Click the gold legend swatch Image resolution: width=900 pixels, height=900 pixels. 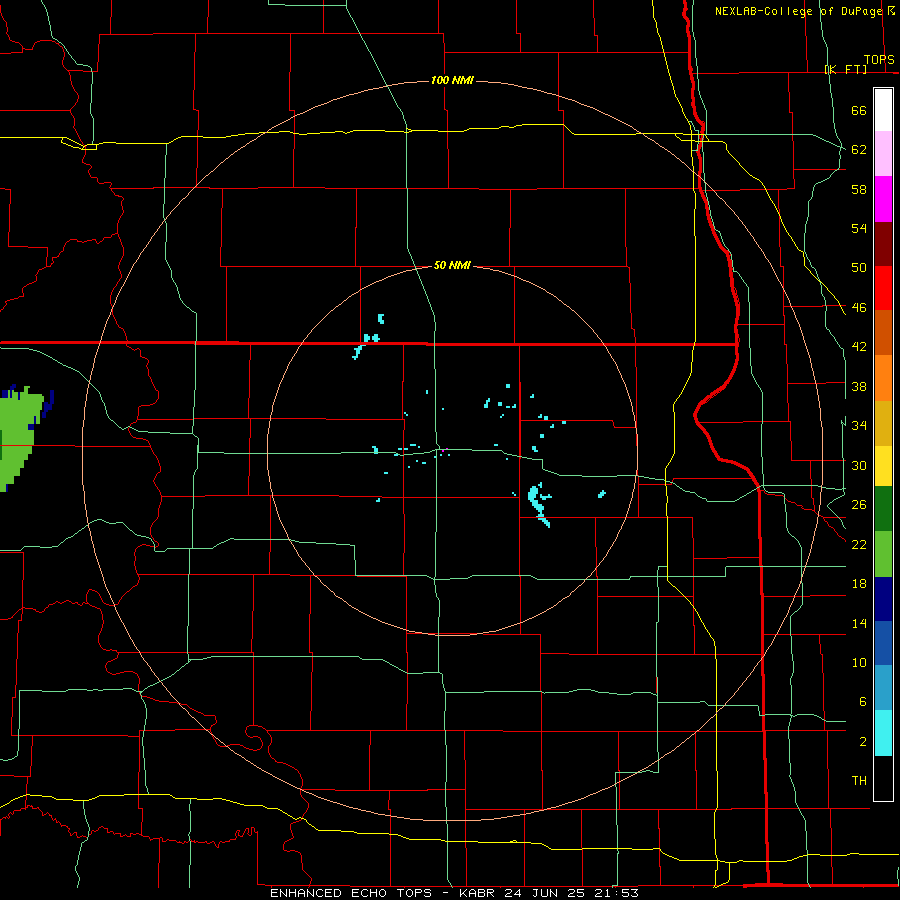(x=883, y=422)
